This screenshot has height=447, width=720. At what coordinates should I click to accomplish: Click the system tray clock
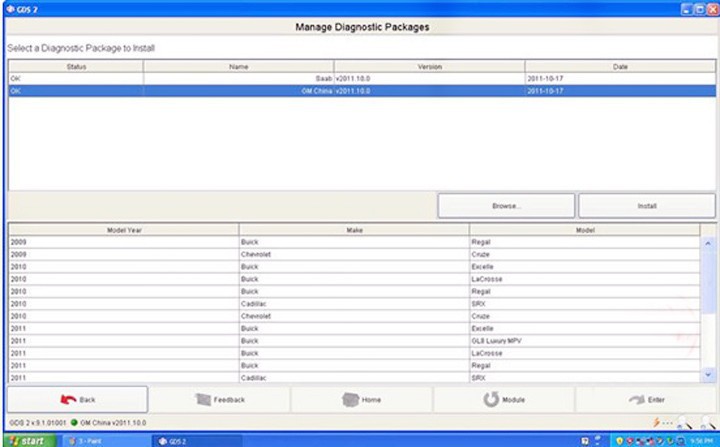click(701, 441)
